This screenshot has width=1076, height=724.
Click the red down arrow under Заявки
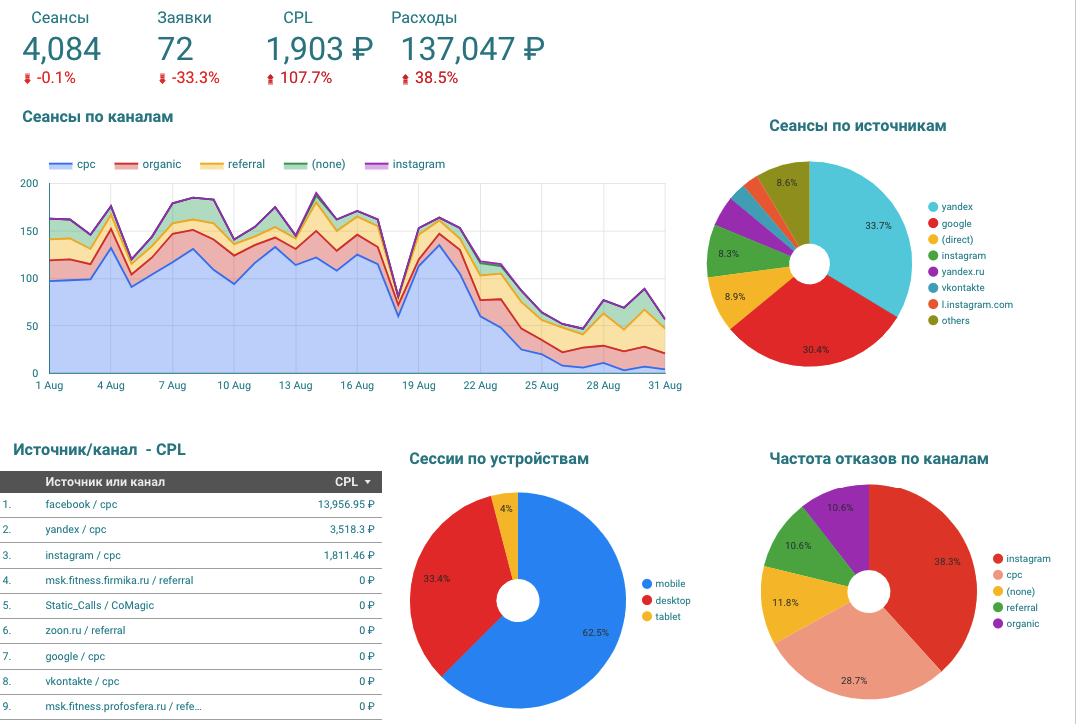click(x=163, y=79)
